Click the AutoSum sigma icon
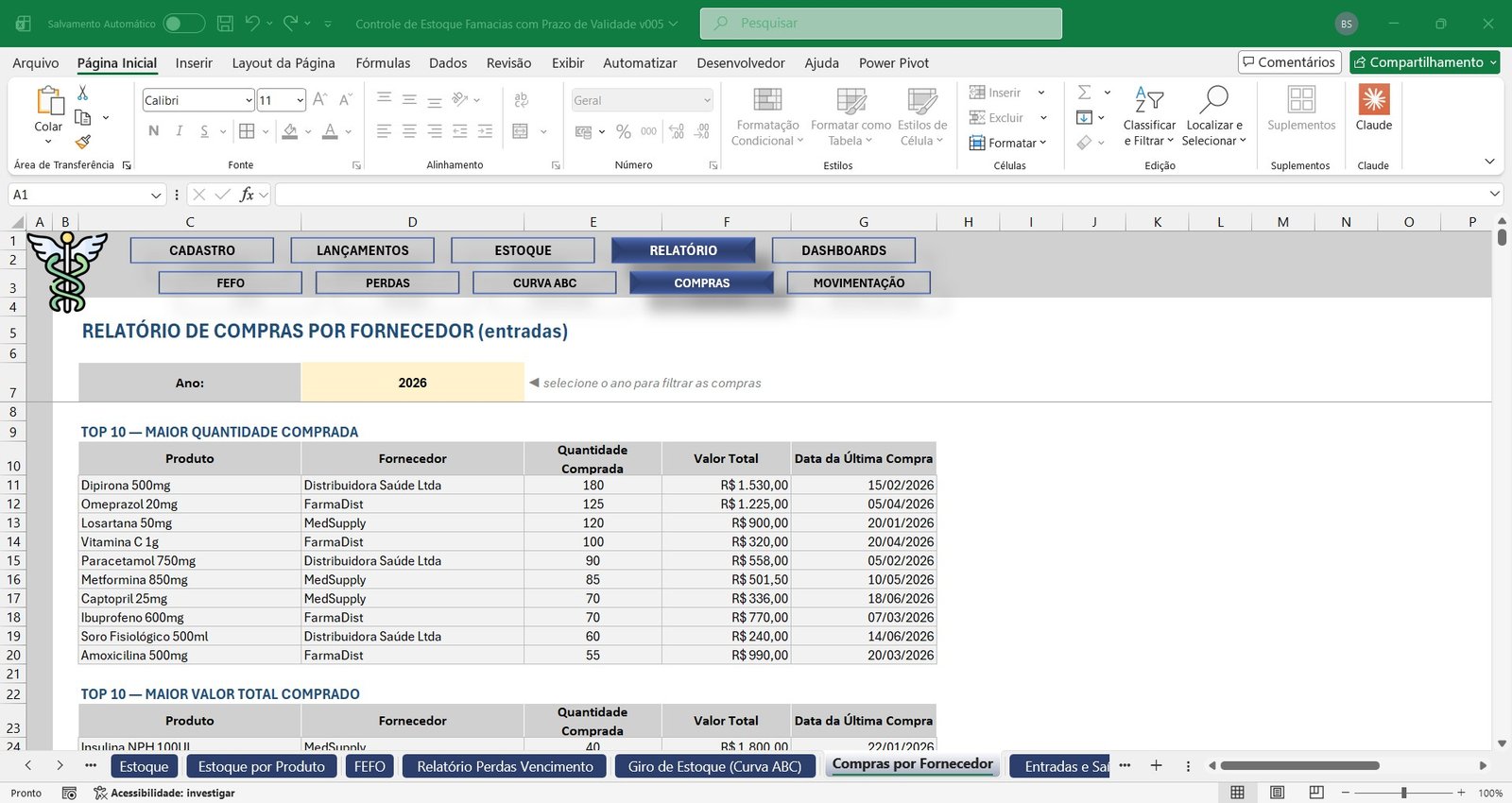1512x803 pixels. tap(1085, 93)
